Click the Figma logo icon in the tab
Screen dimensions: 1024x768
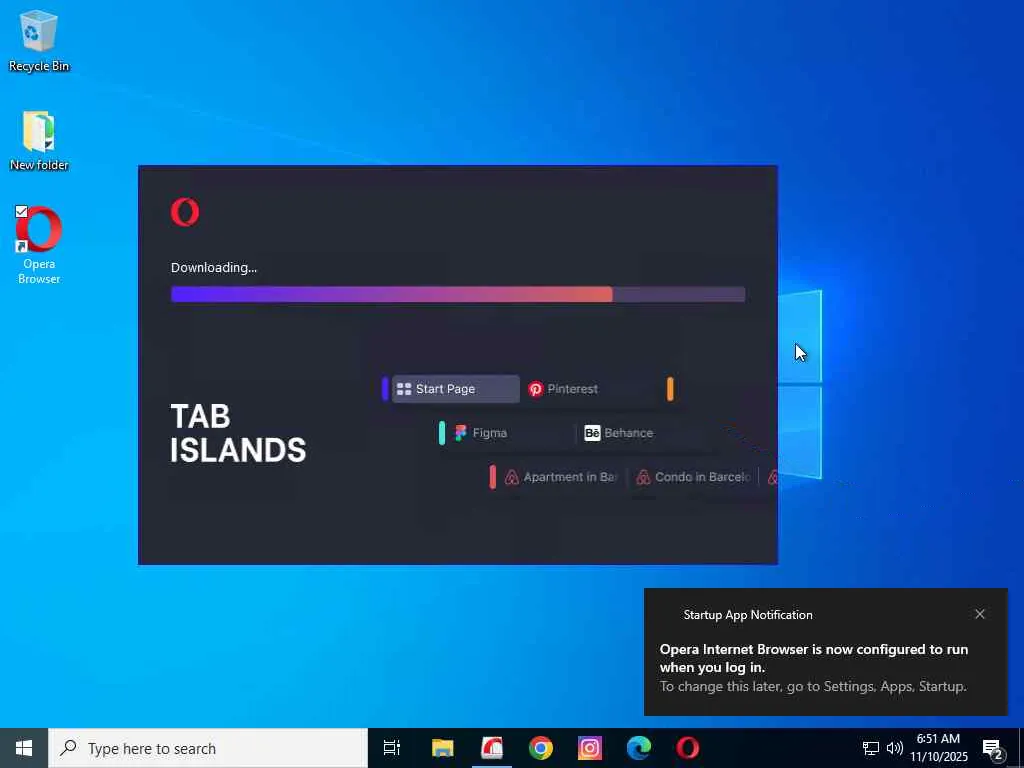(461, 433)
